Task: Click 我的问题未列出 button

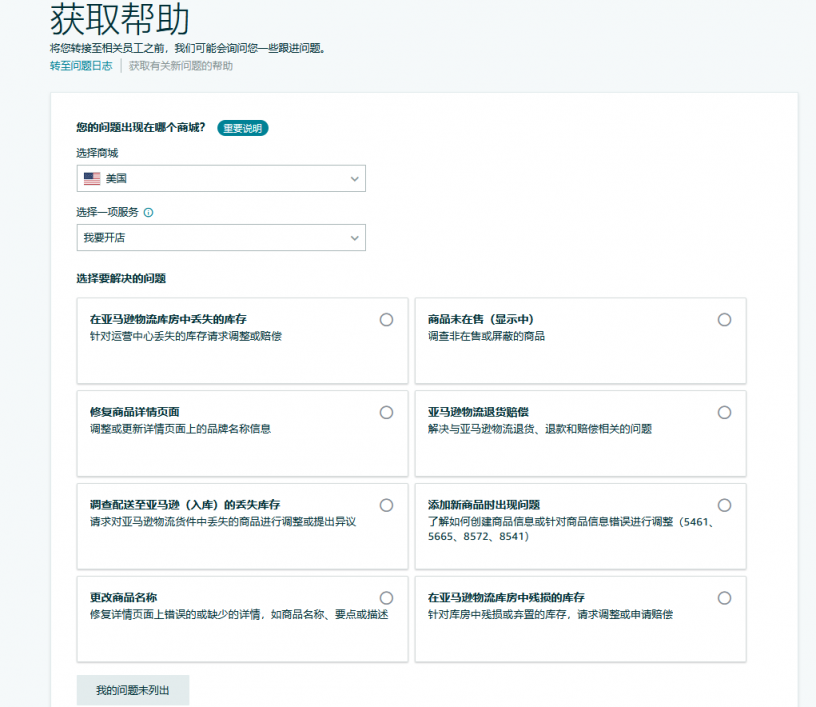Action: (x=133, y=690)
